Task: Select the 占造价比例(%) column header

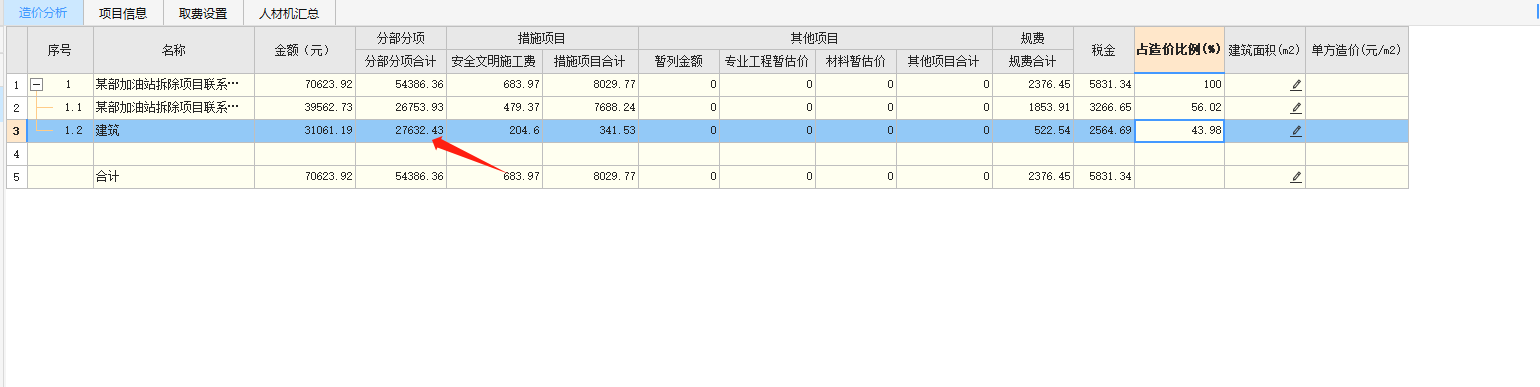Action: (x=1179, y=50)
